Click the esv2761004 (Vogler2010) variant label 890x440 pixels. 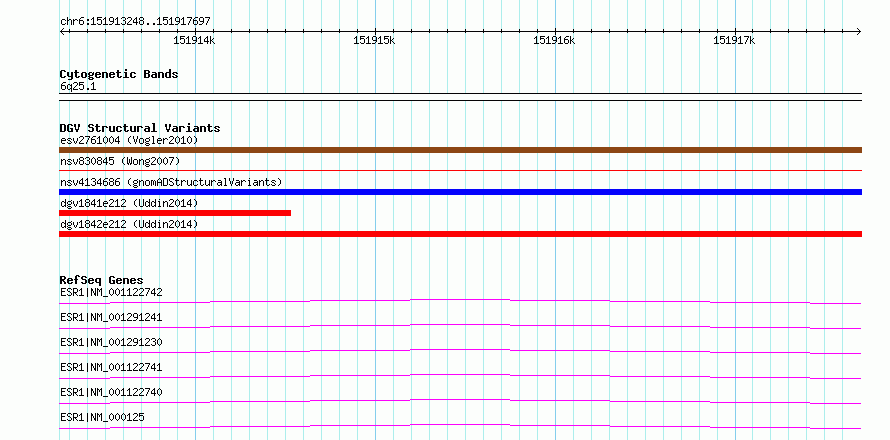(129, 140)
